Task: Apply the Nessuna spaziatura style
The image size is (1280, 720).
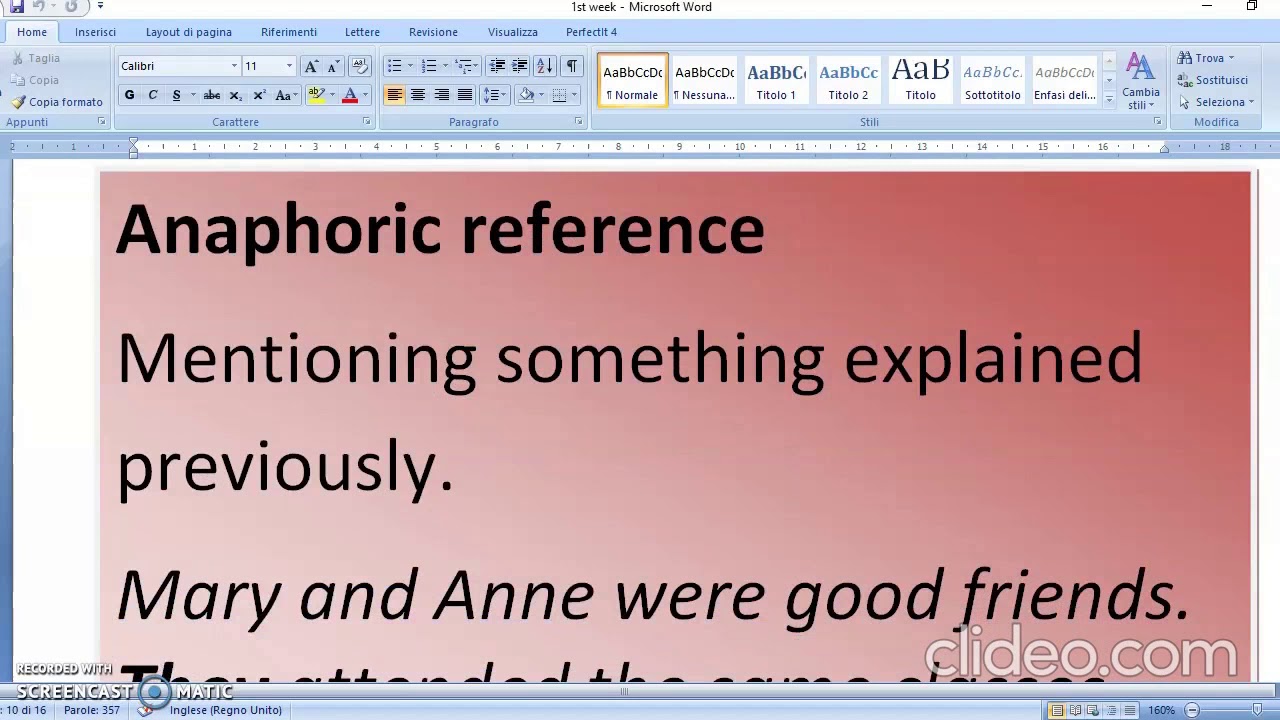Action: (704, 81)
